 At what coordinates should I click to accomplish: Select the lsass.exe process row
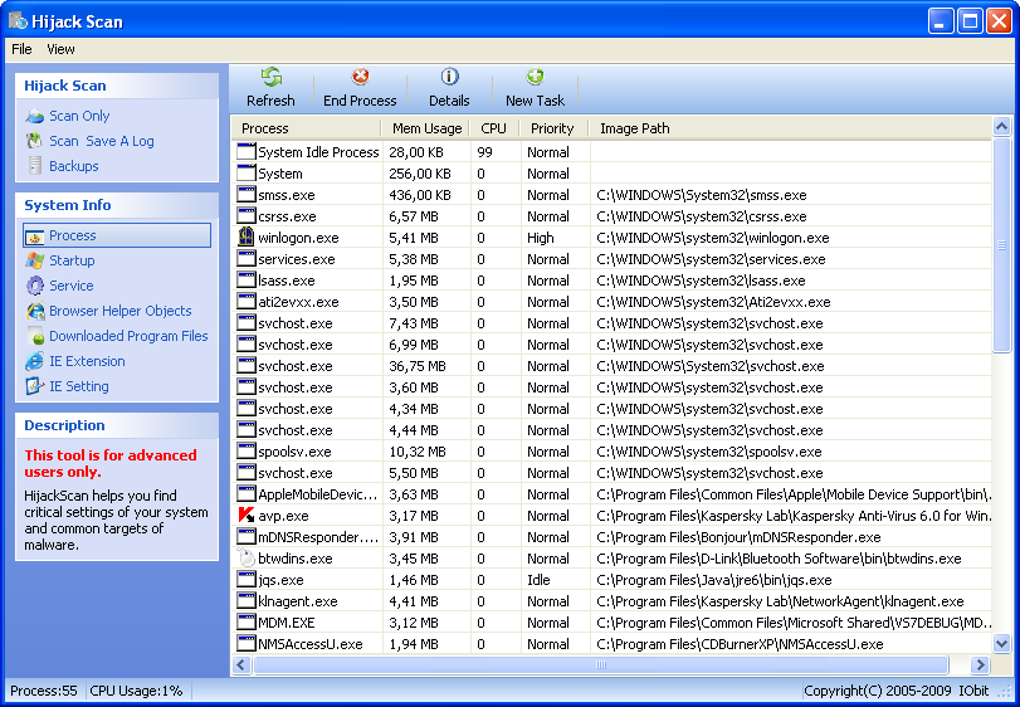611,280
